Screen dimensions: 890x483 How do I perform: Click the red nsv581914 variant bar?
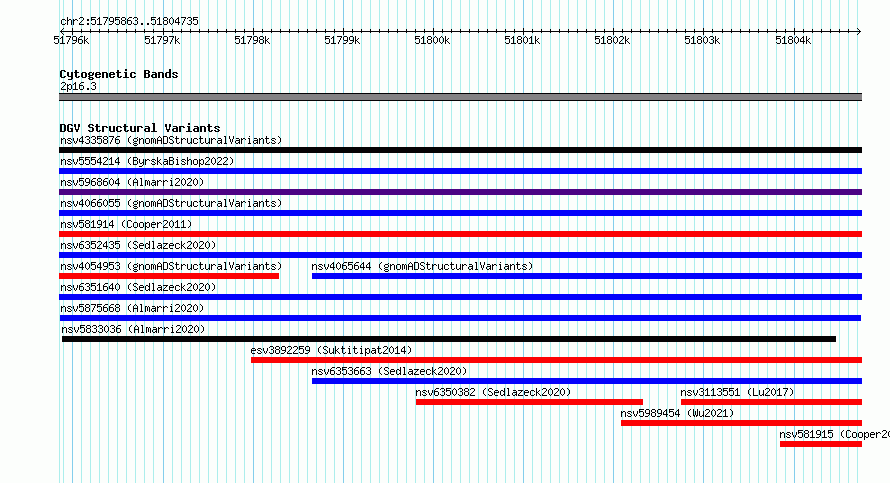click(x=460, y=234)
